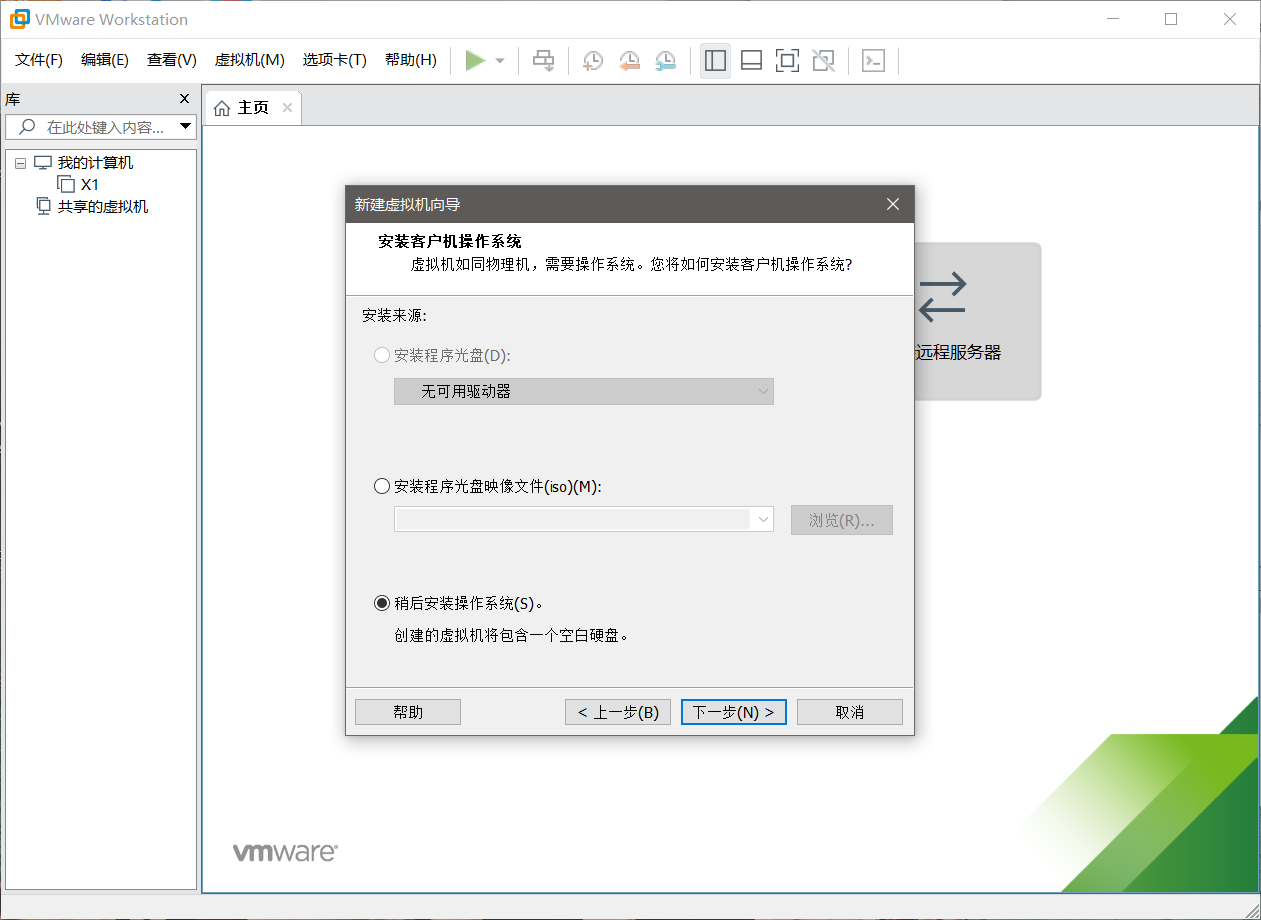Click the 取消 cancel button

click(850, 712)
